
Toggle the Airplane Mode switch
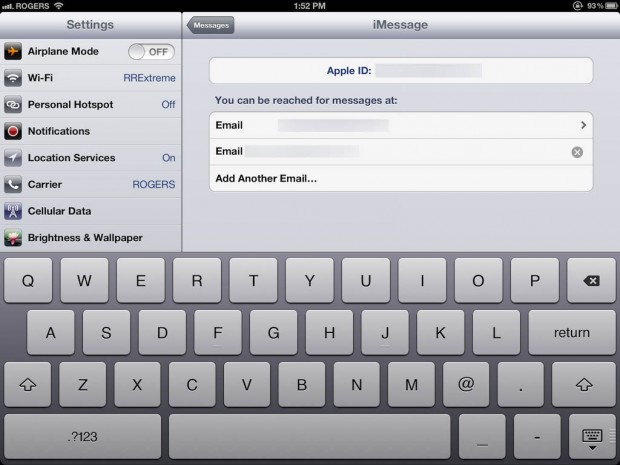tap(151, 52)
